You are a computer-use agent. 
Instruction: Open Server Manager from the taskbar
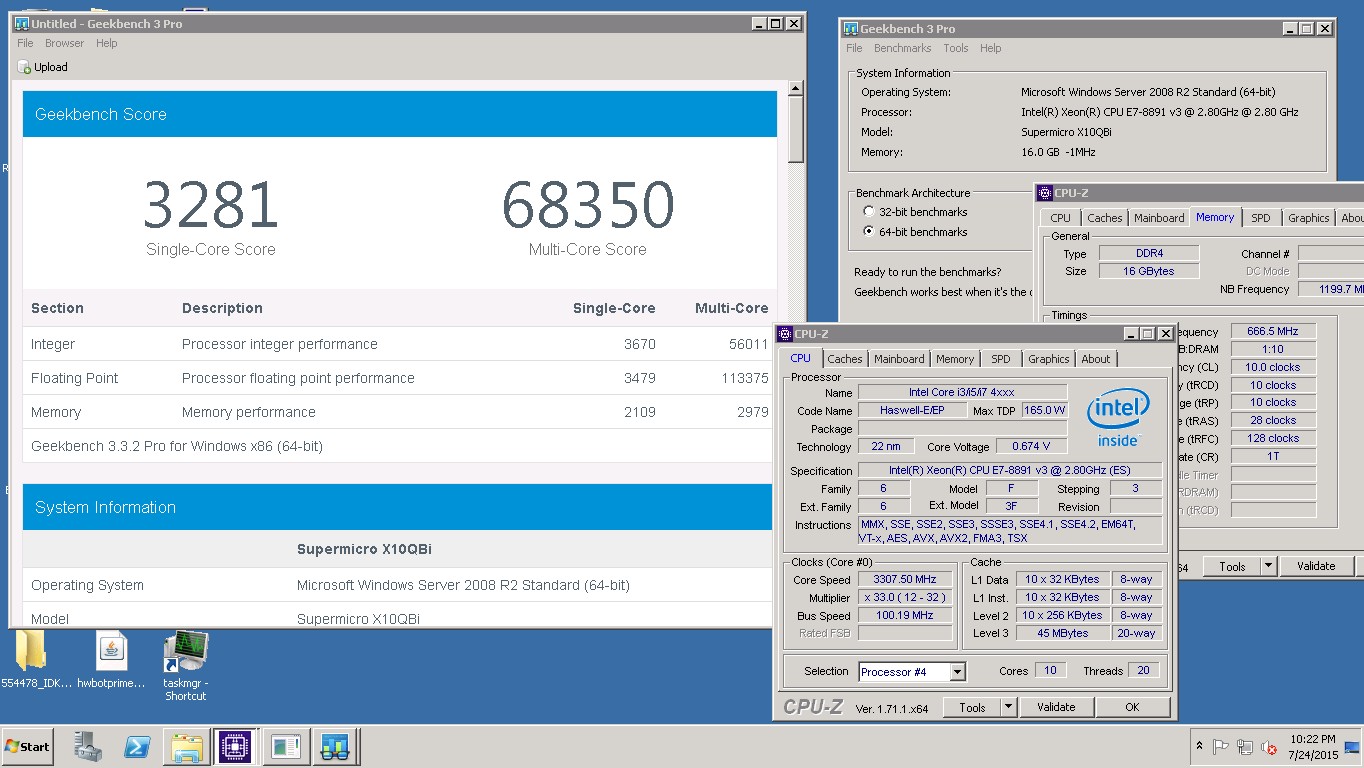point(88,746)
